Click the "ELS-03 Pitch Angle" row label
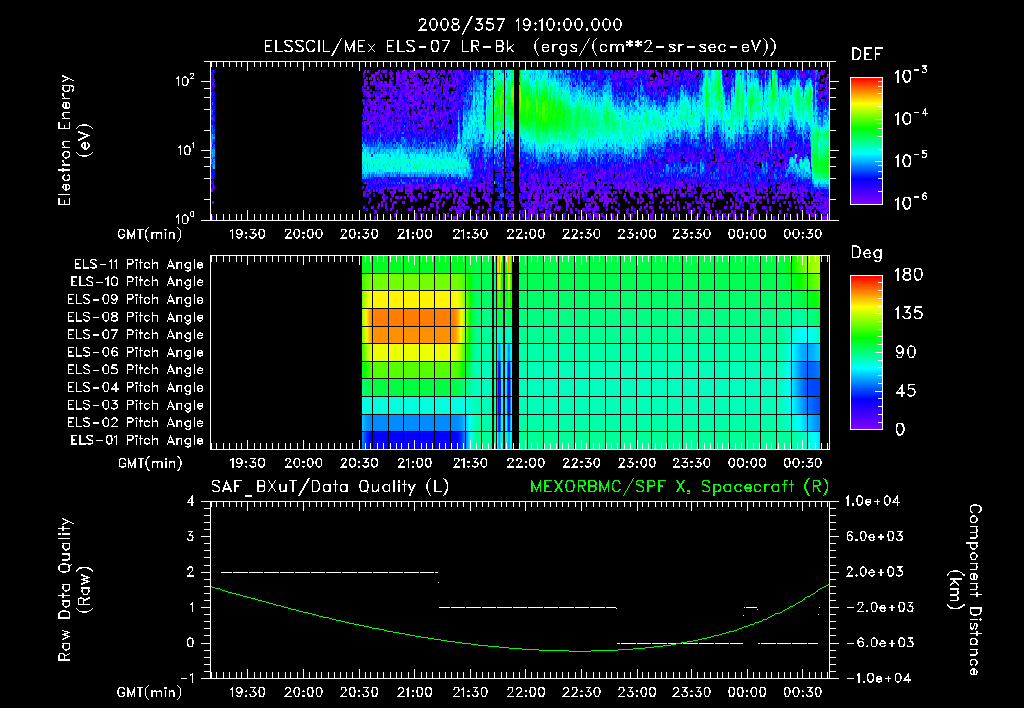 (x=135, y=406)
